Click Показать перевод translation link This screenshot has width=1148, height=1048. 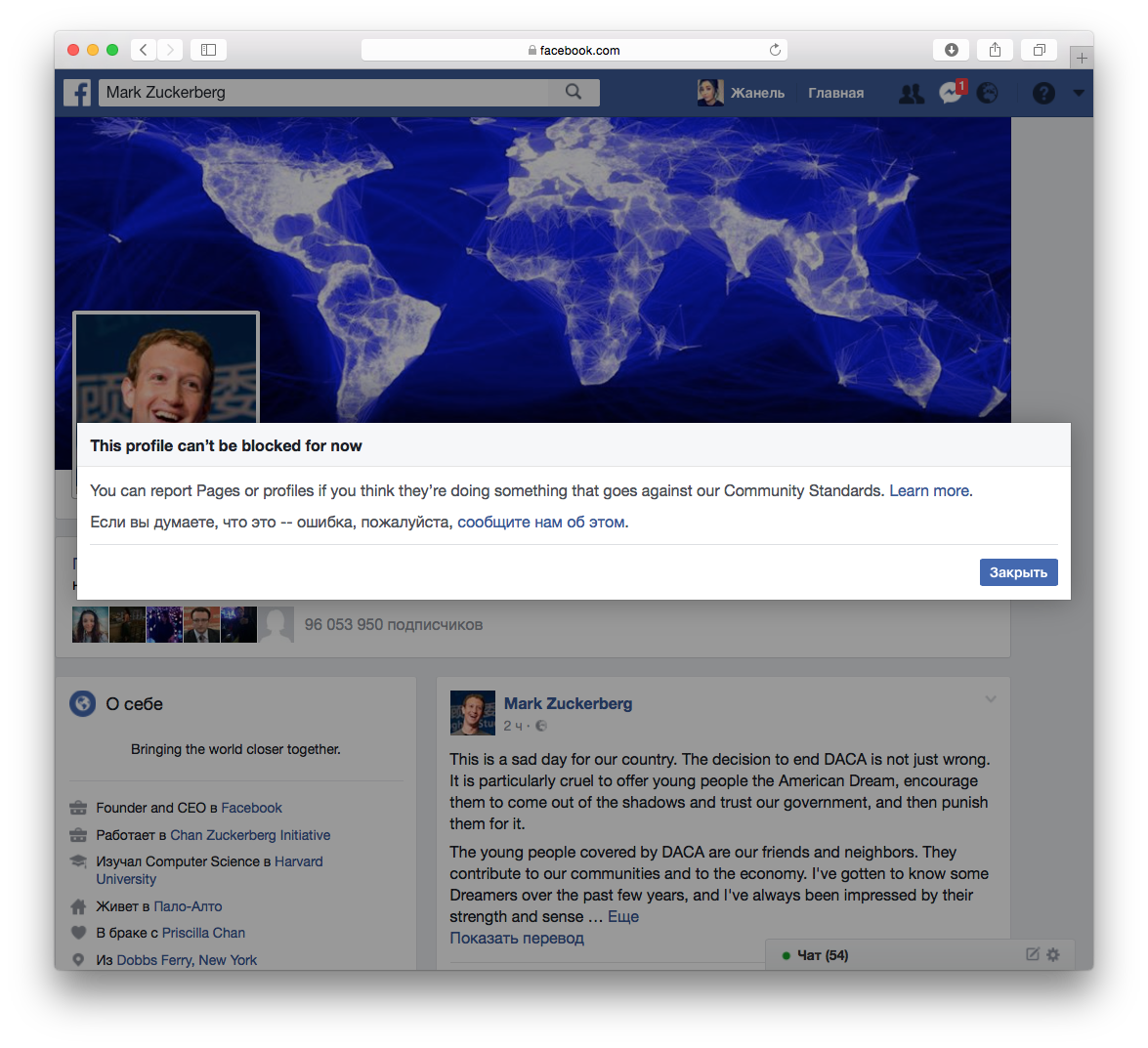click(x=517, y=939)
